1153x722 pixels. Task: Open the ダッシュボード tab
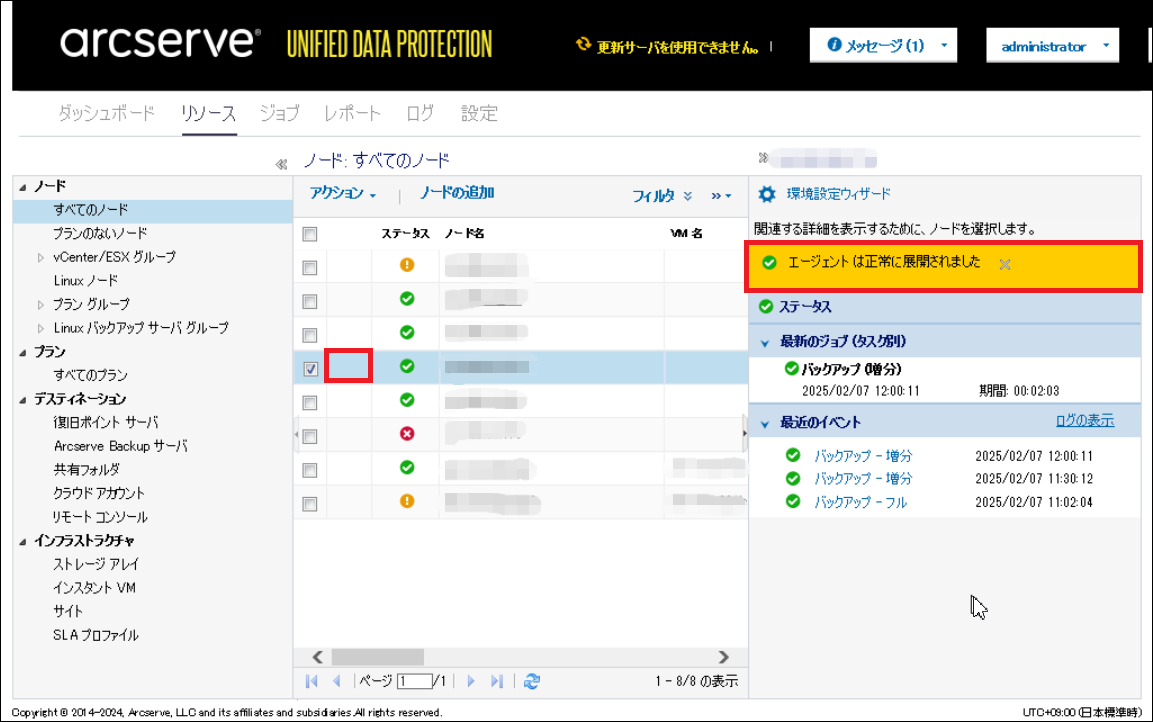tap(107, 113)
